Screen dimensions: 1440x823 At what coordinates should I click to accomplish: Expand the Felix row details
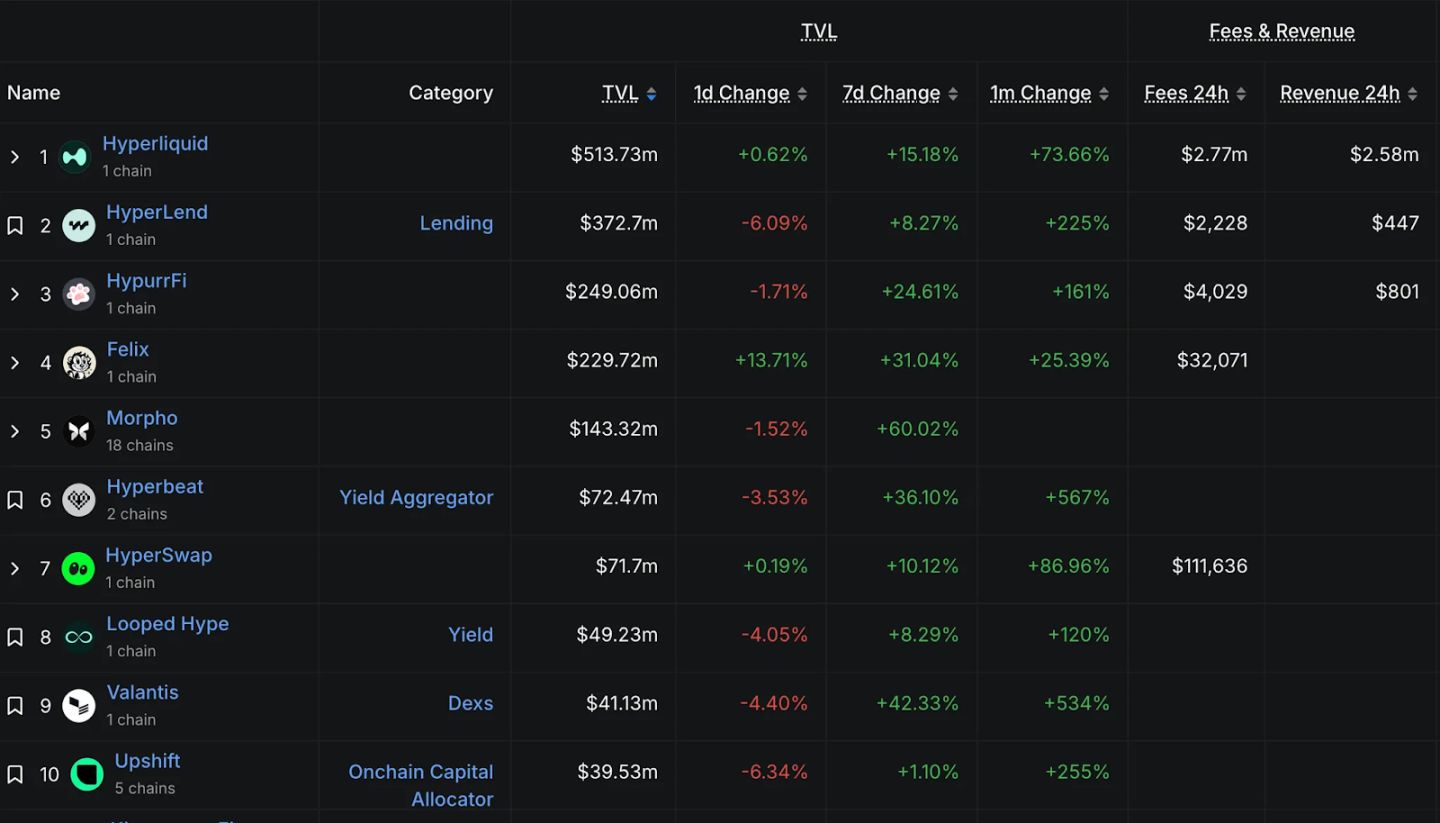15,363
